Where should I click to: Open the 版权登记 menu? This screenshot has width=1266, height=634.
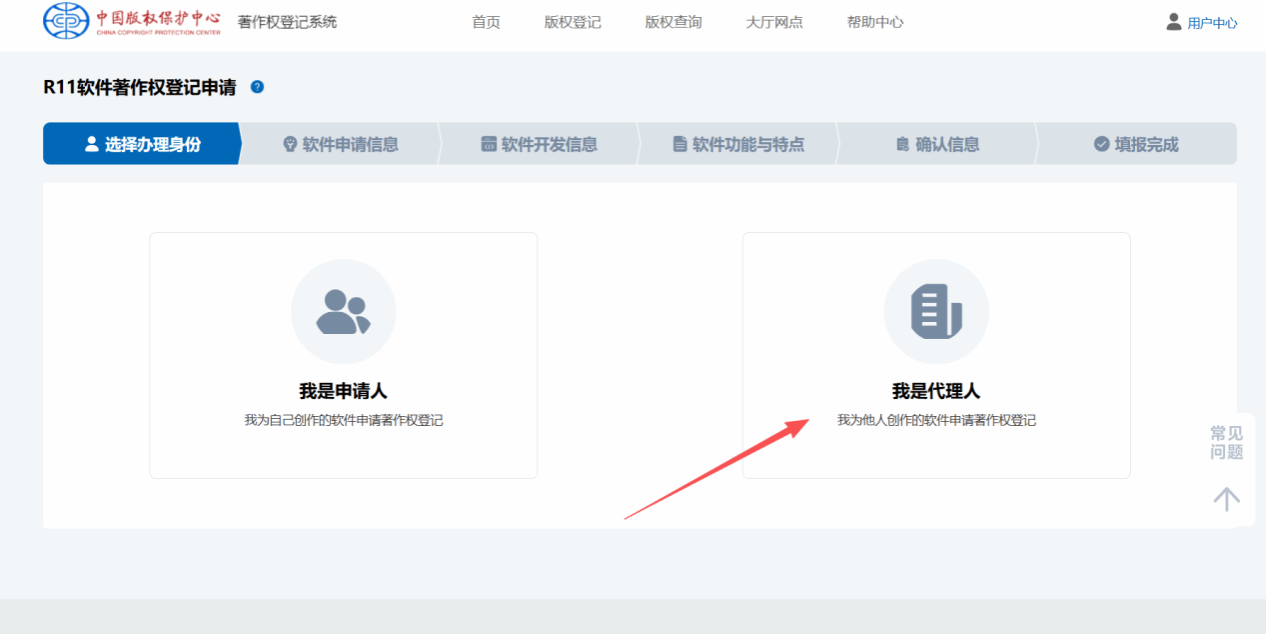coord(573,22)
